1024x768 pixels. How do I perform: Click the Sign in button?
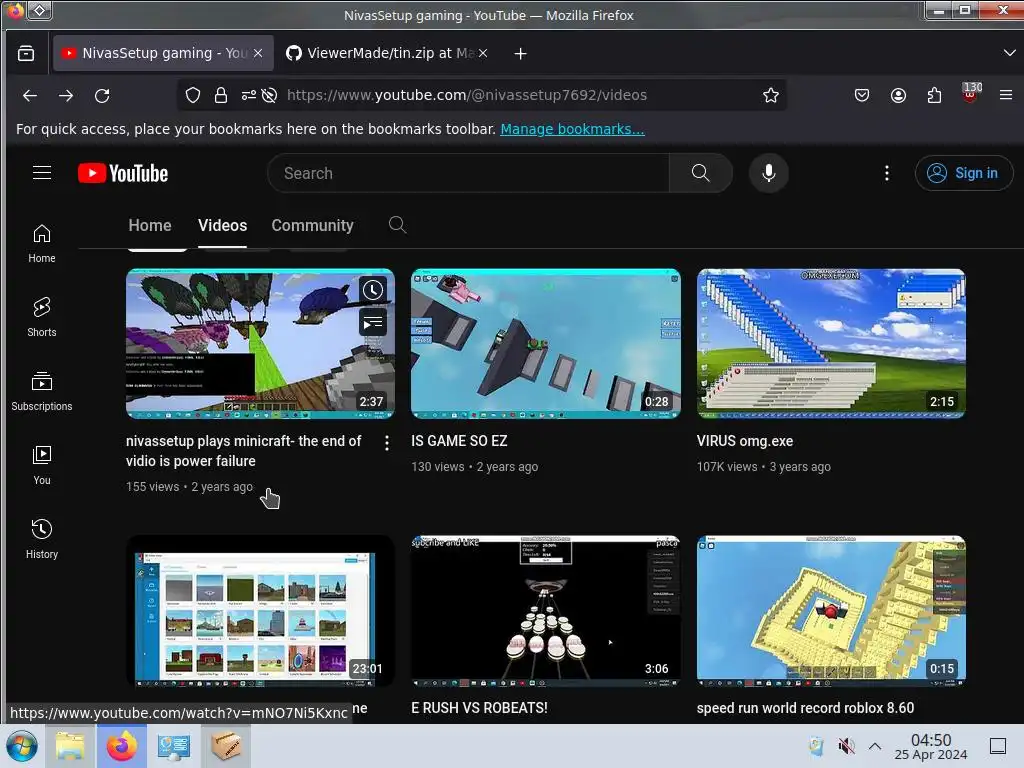point(964,173)
